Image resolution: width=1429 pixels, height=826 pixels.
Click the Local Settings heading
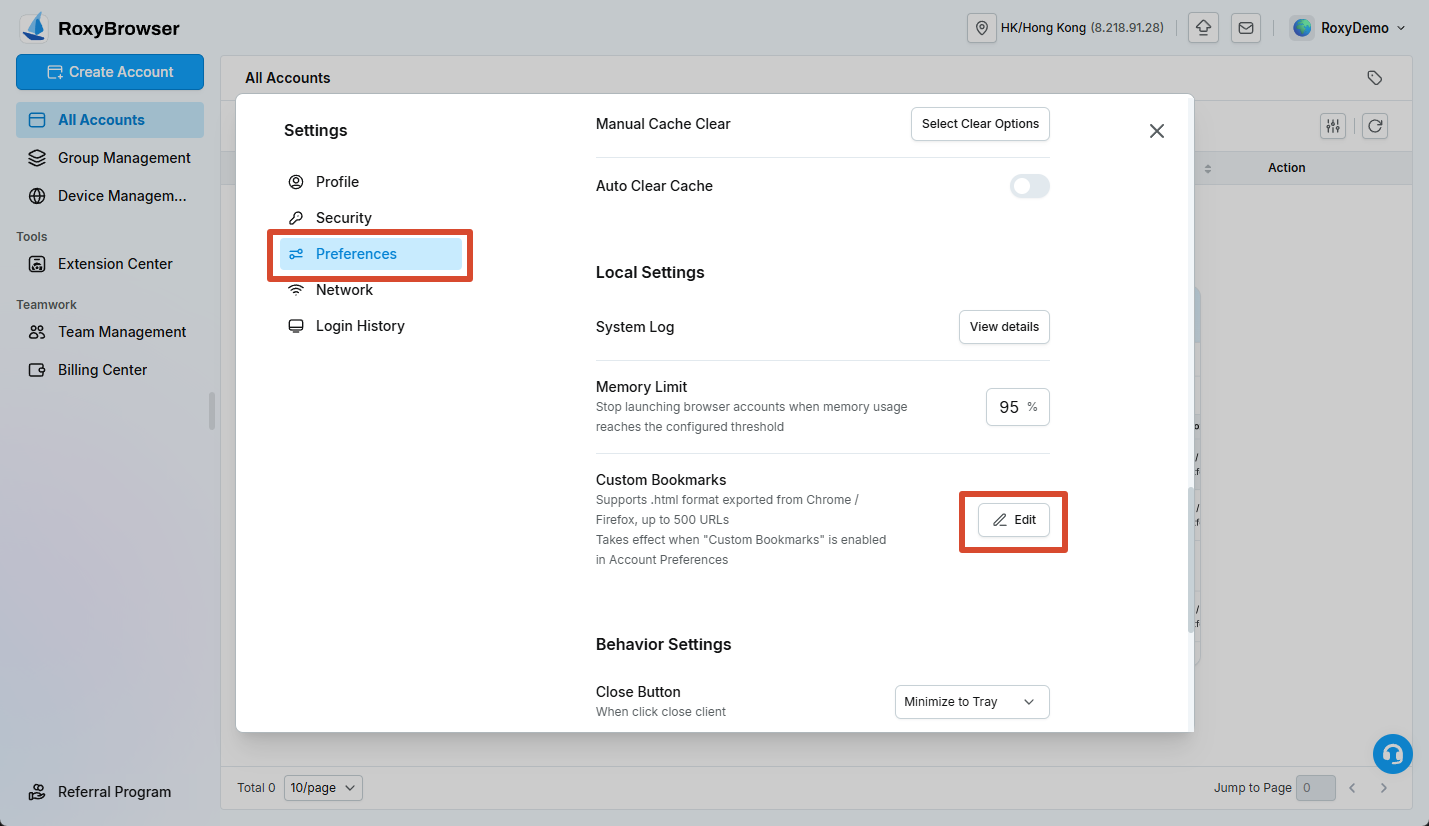click(x=650, y=273)
